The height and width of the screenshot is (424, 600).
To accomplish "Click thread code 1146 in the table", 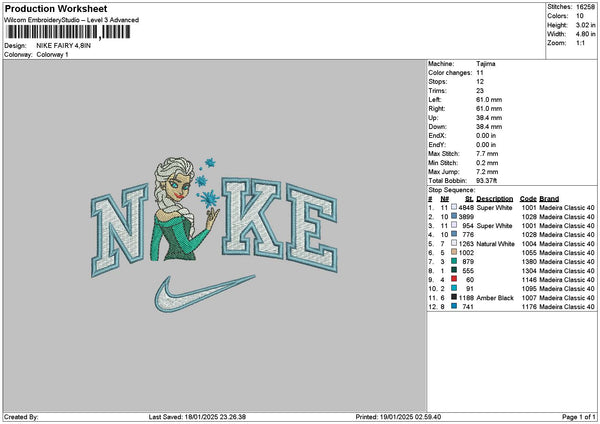I will click(529, 280).
